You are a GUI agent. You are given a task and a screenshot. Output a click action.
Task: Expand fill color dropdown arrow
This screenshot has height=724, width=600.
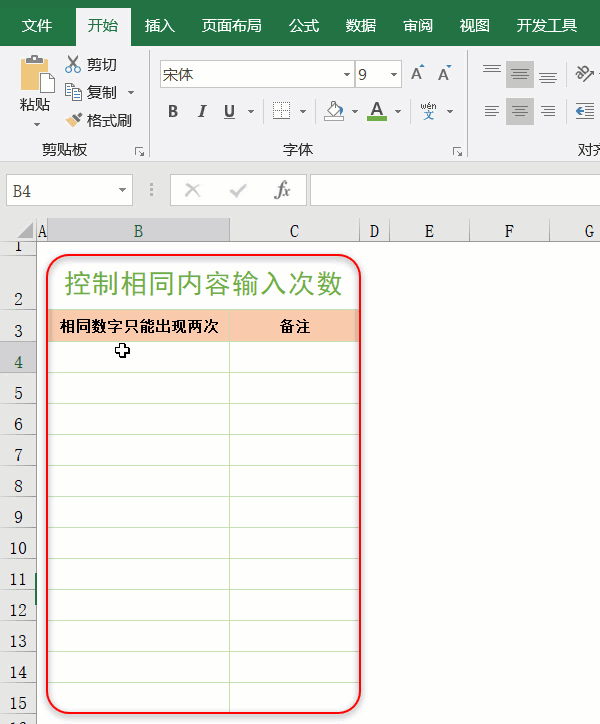pyautogui.click(x=355, y=111)
